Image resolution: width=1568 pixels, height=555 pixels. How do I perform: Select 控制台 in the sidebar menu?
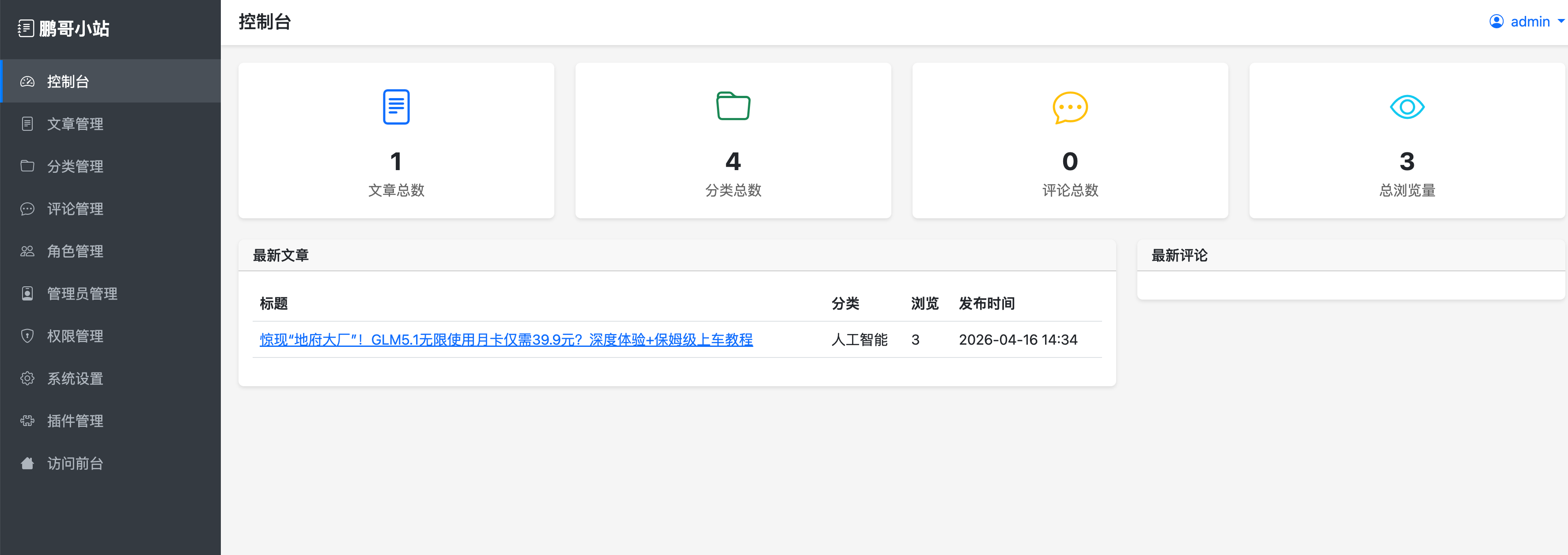click(x=69, y=81)
